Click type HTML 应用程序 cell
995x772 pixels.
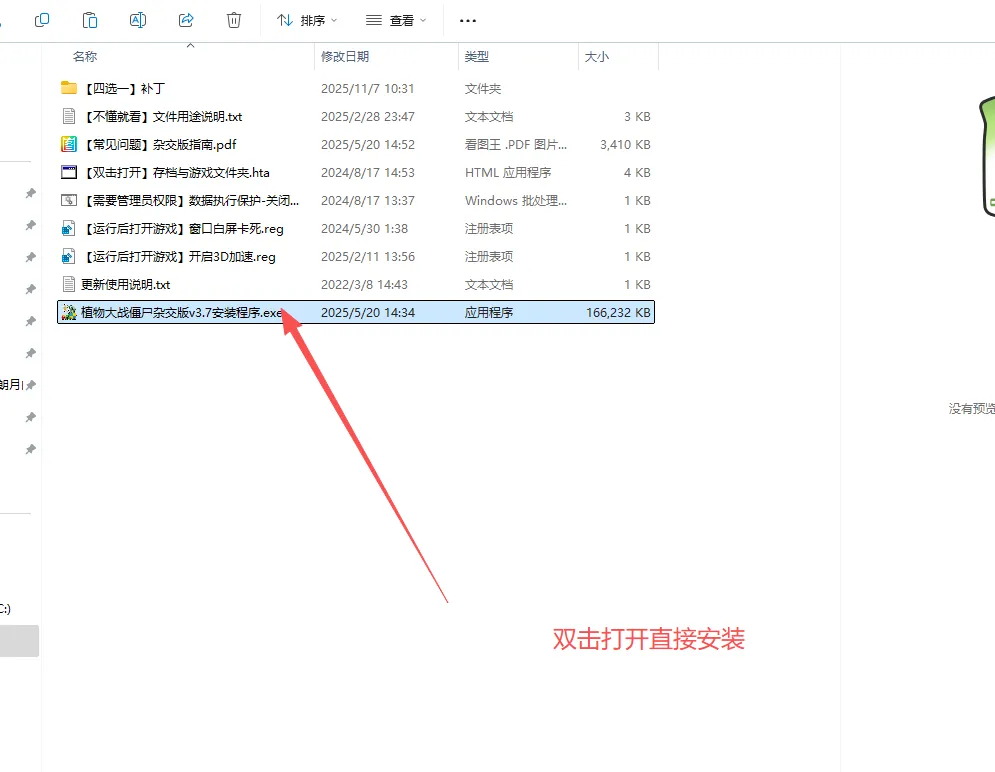508,173
